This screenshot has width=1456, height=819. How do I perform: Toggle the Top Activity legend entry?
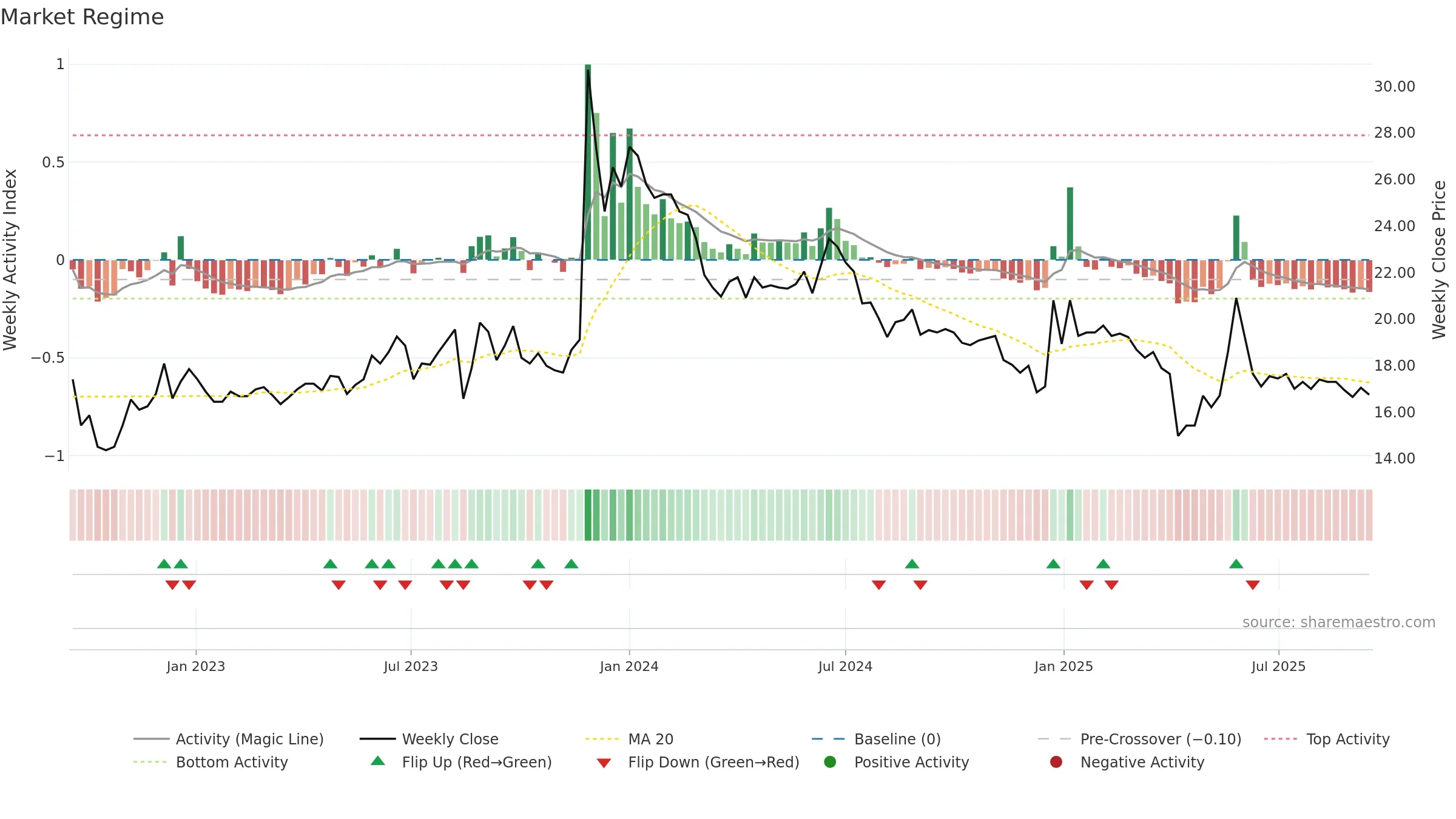click(1326, 739)
